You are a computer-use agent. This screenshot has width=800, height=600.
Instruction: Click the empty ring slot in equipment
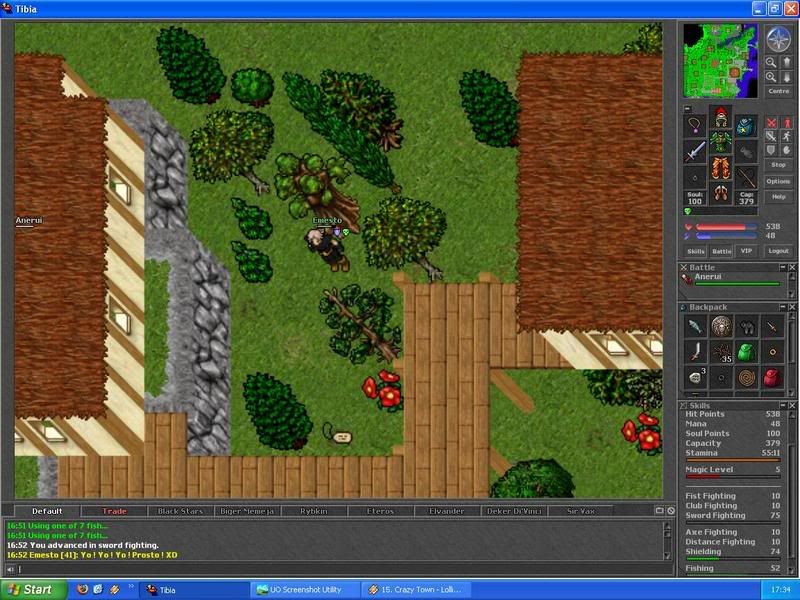coord(695,177)
